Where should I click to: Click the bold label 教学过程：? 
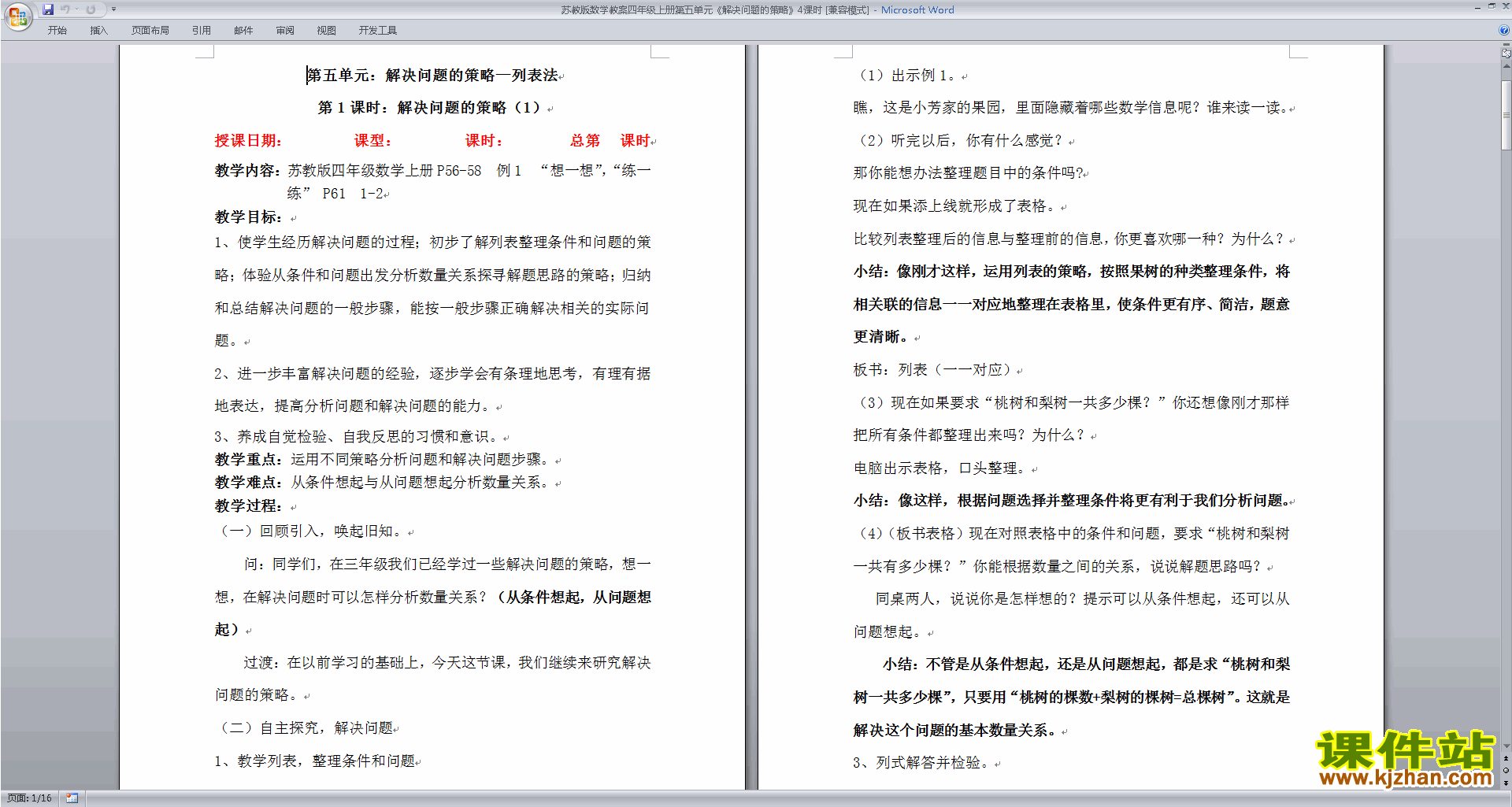pyautogui.click(x=249, y=506)
